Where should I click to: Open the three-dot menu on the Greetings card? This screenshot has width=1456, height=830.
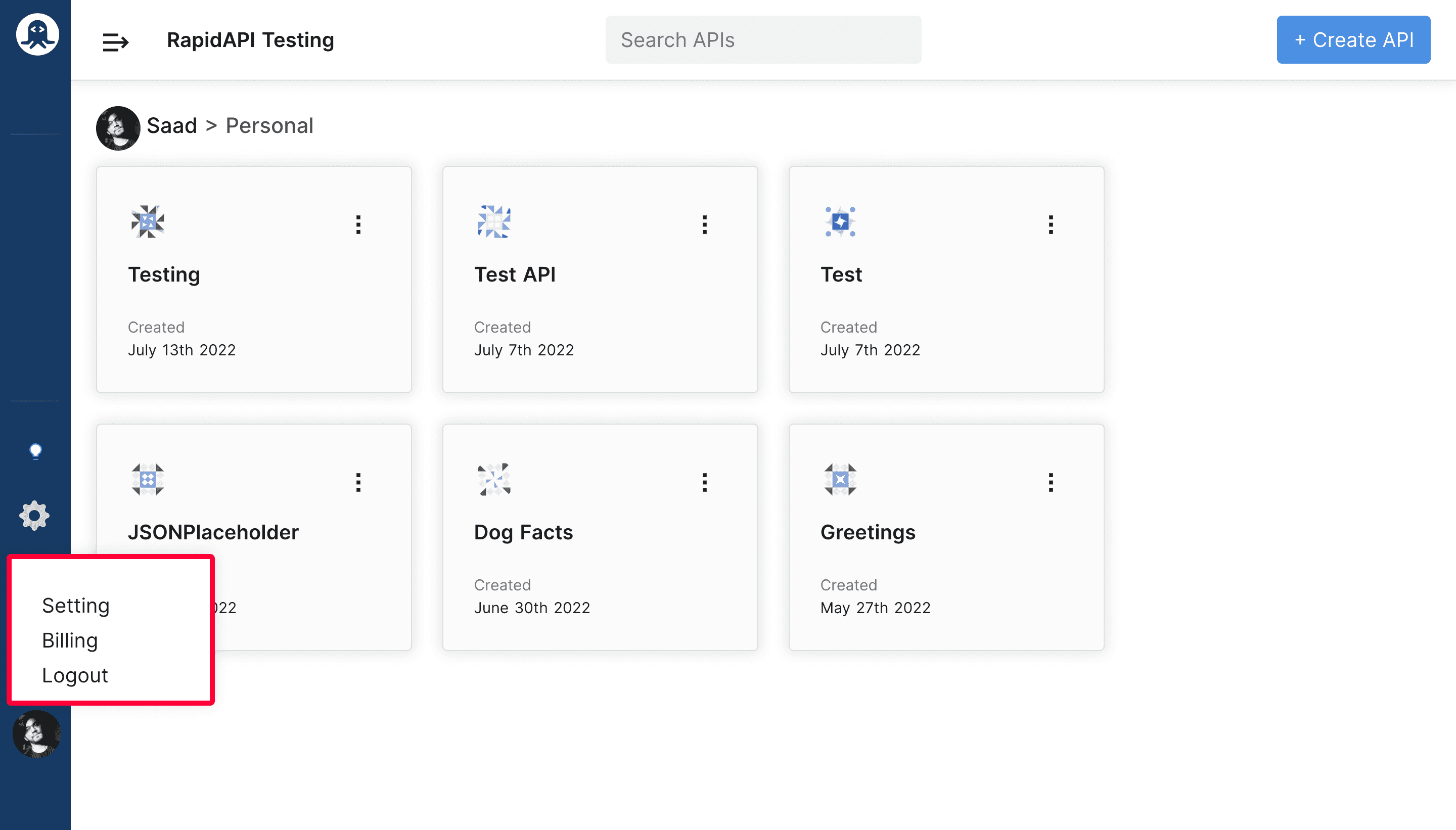[x=1051, y=482]
